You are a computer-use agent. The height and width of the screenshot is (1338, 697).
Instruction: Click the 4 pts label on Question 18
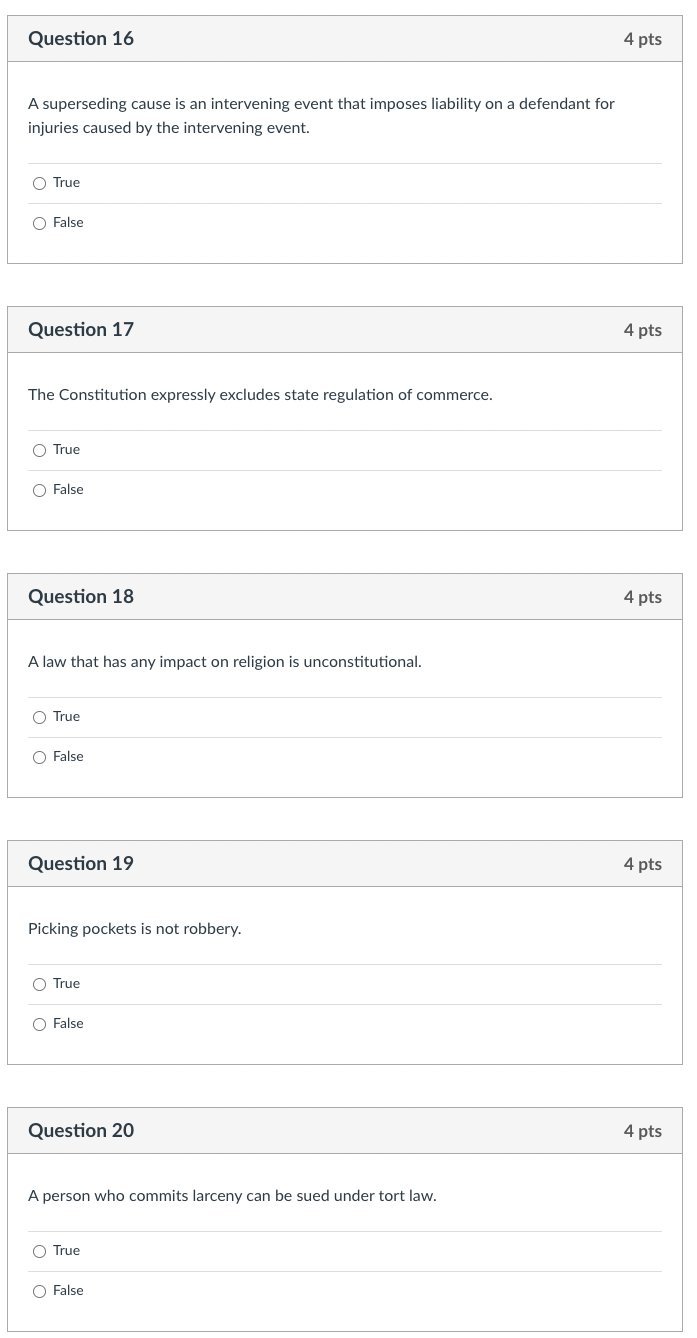tap(643, 596)
